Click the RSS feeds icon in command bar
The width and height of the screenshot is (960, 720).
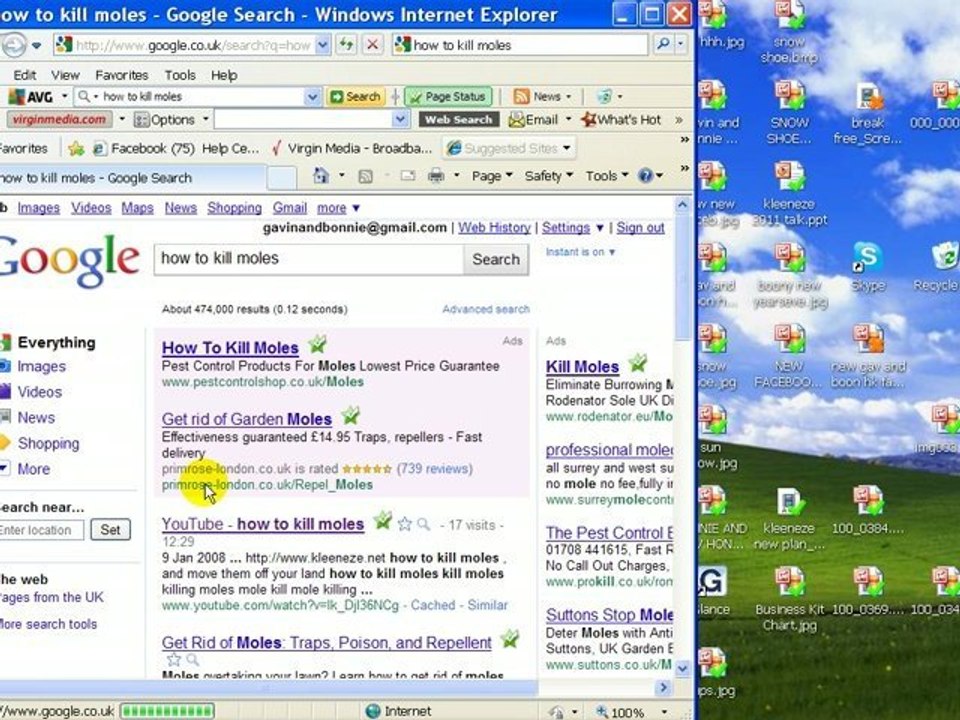click(366, 176)
